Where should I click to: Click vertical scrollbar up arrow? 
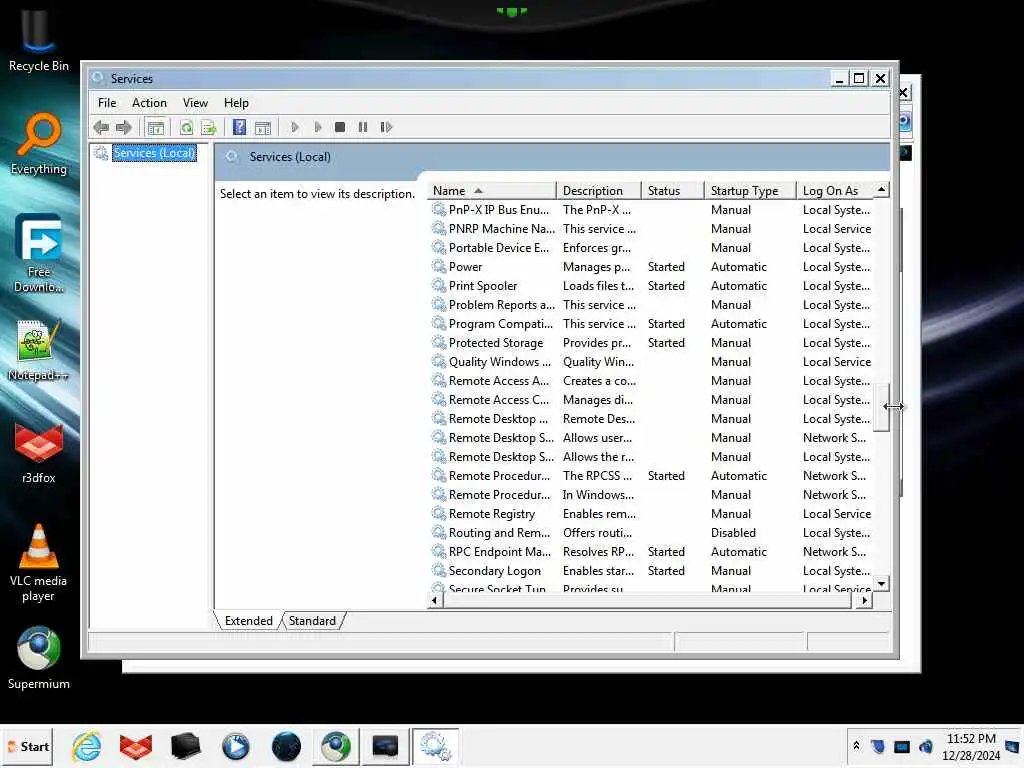click(x=882, y=190)
